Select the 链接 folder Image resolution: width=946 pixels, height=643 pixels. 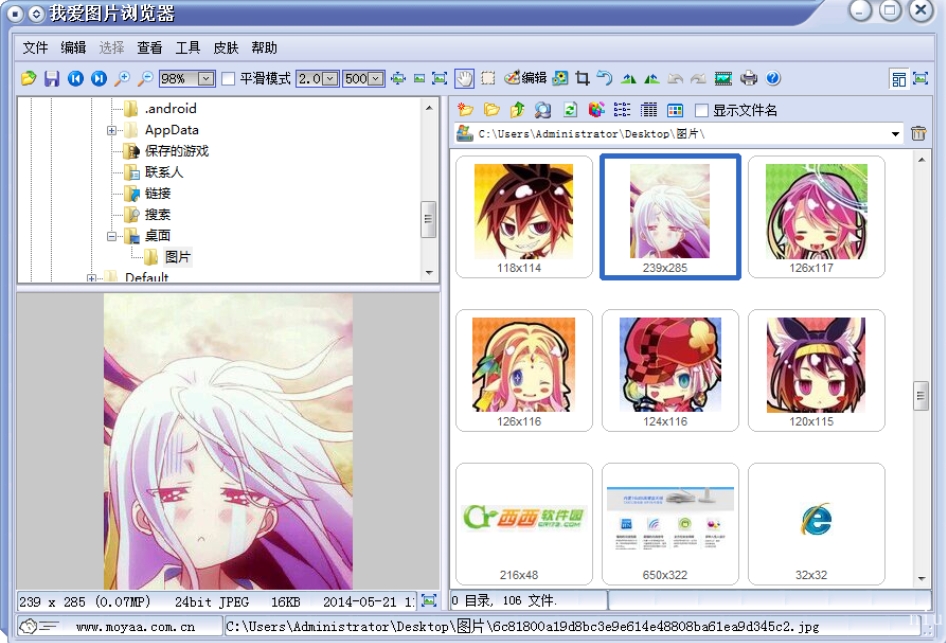pyautogui.click(x=157, y=194)
